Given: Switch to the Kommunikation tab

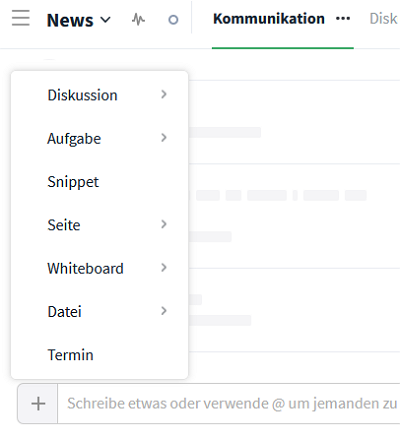Looking at the screenshot, I should tap(269, 19).
